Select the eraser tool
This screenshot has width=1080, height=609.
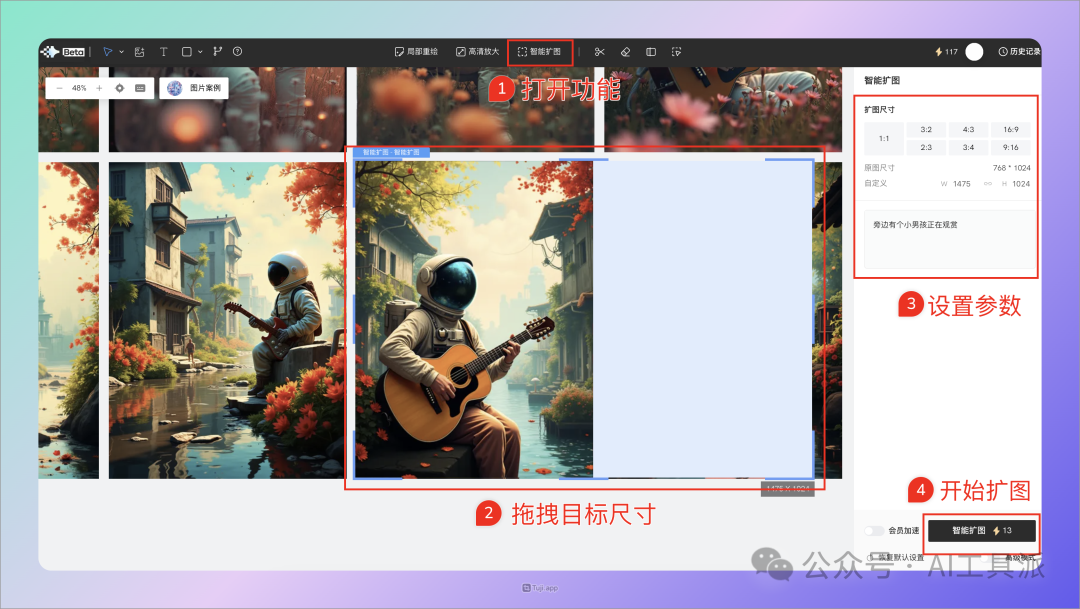(625, 52)
